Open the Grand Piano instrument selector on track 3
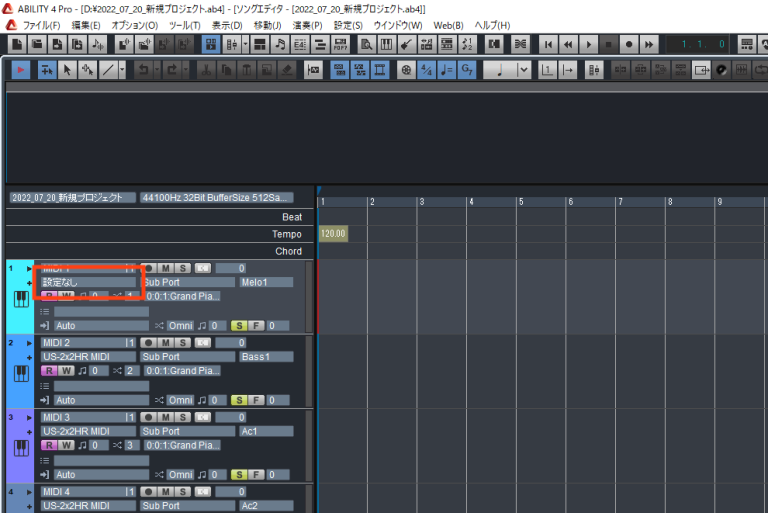This screenshot has height=513, width=768. pyautogui.click(x=182, y=445)
